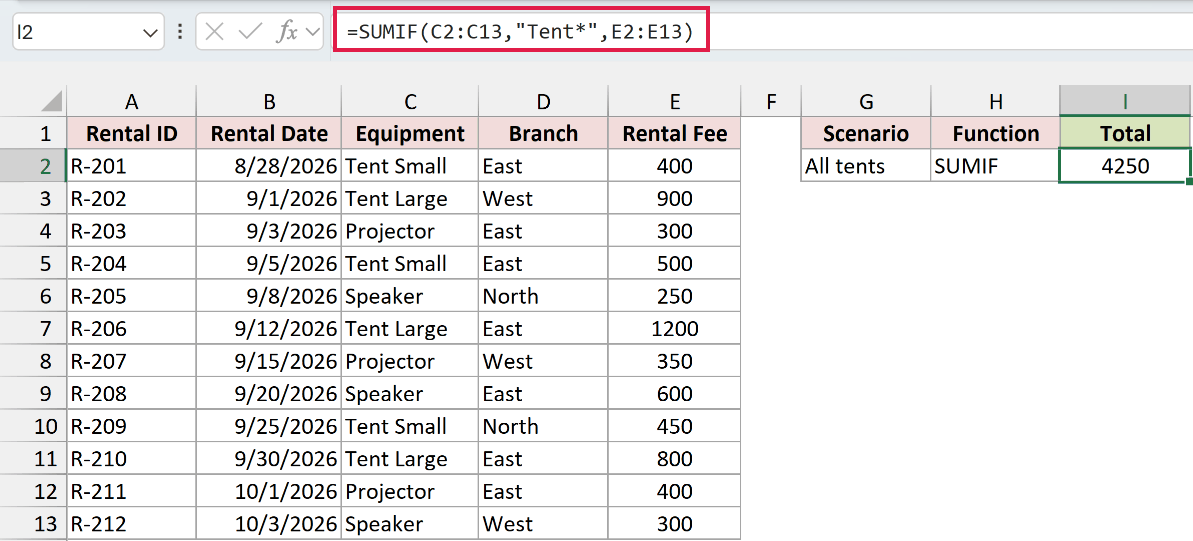Select rental fee cell 600
This screenshot has width=1193, height=541.
point(674,393)
